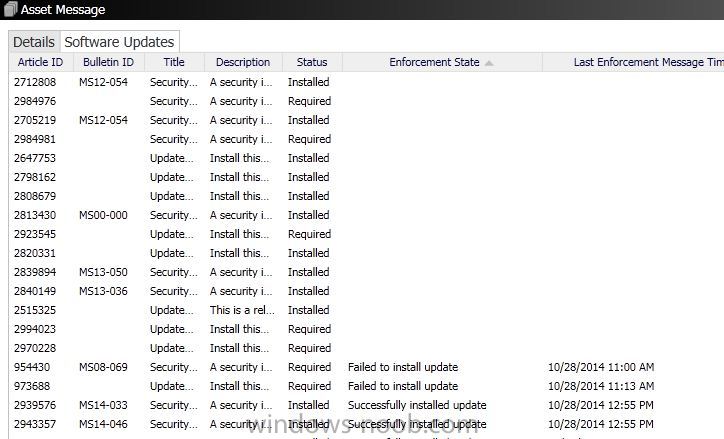The width and height of the screenshot is (724, 439).
Task: Sort by Bulletin ID column header
Action: point(109,62)
